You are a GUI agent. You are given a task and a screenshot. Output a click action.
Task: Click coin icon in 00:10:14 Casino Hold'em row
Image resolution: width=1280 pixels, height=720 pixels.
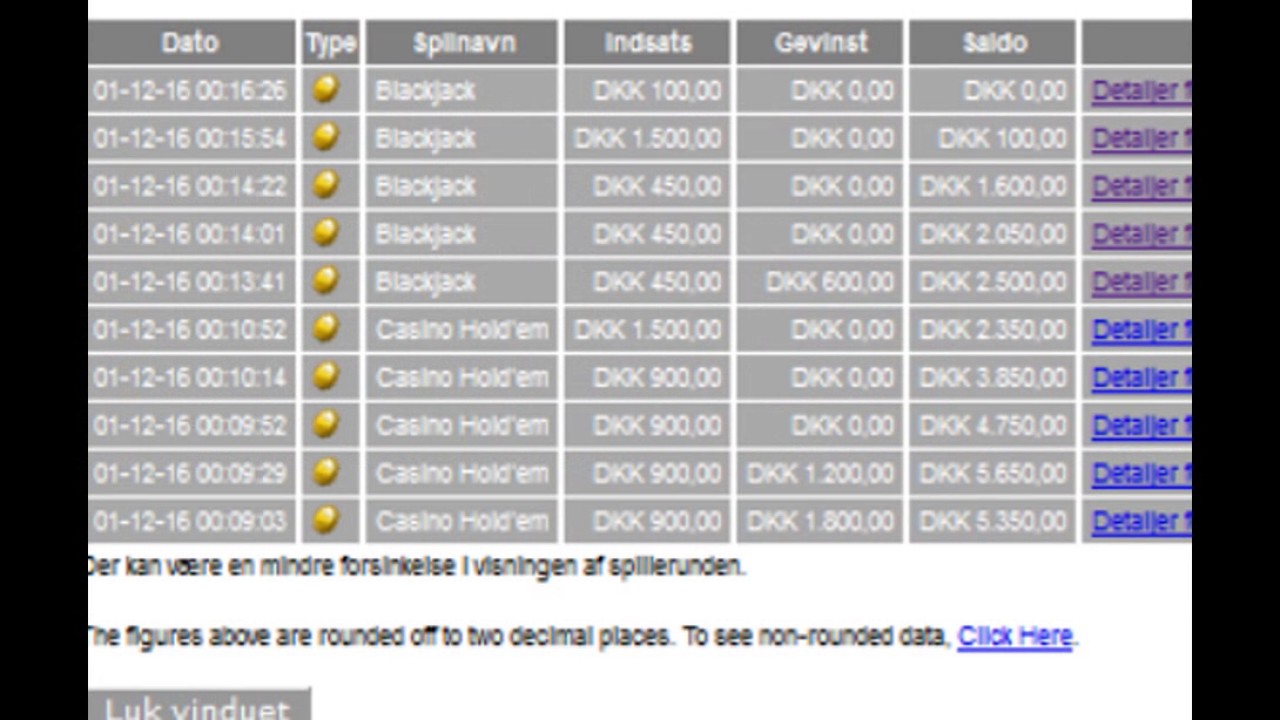325,377
